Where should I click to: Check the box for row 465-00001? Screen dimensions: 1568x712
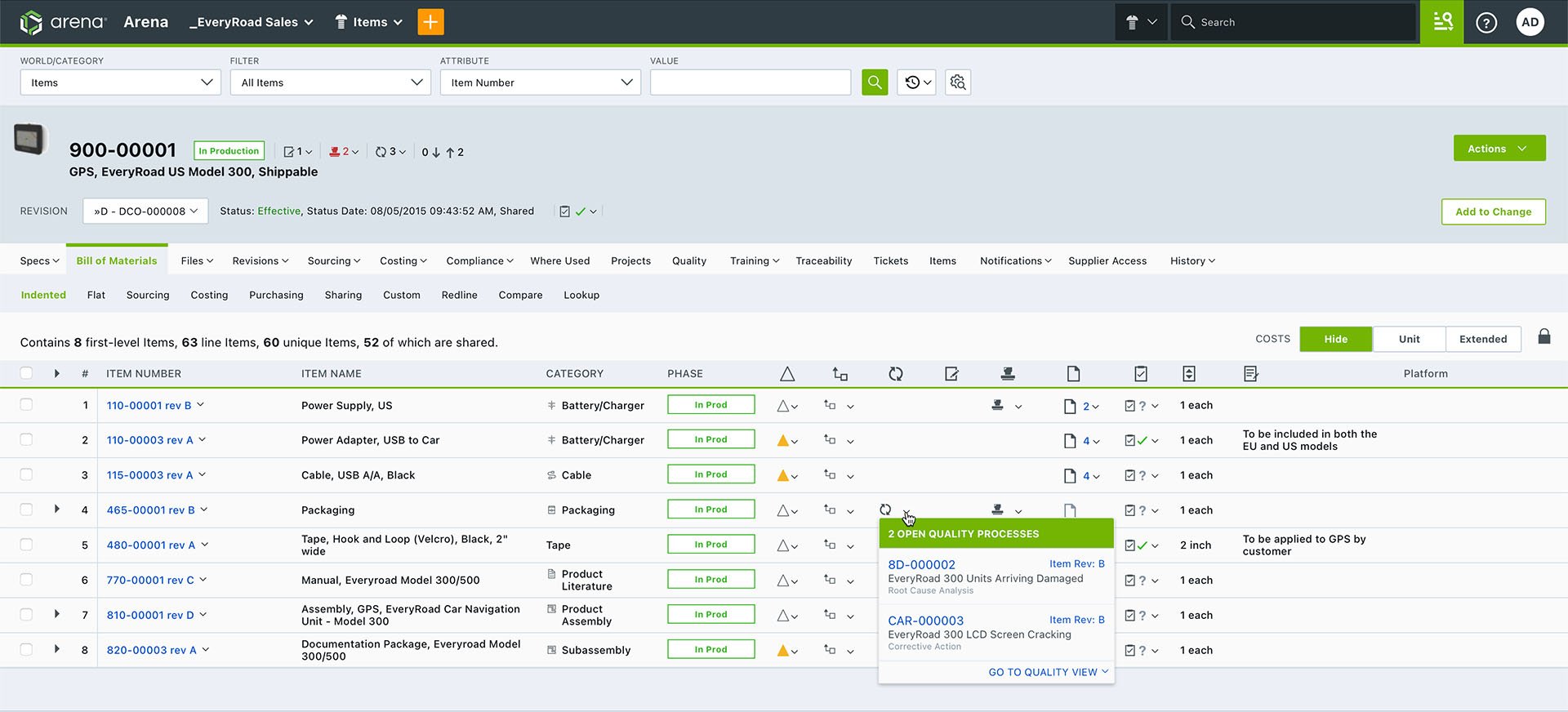point(26,510)
